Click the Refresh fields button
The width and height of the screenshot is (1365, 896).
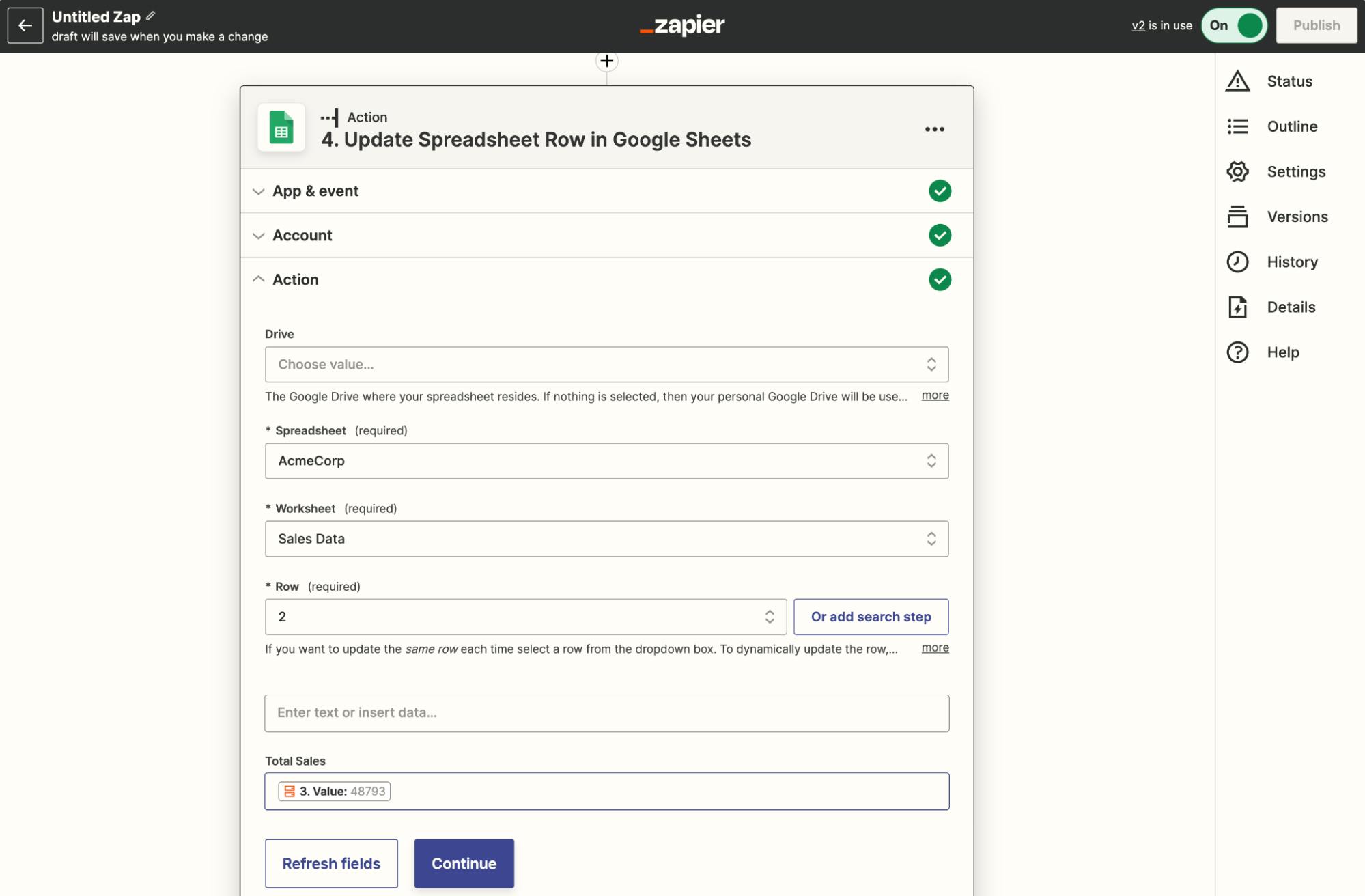click(x=331, y=863)
